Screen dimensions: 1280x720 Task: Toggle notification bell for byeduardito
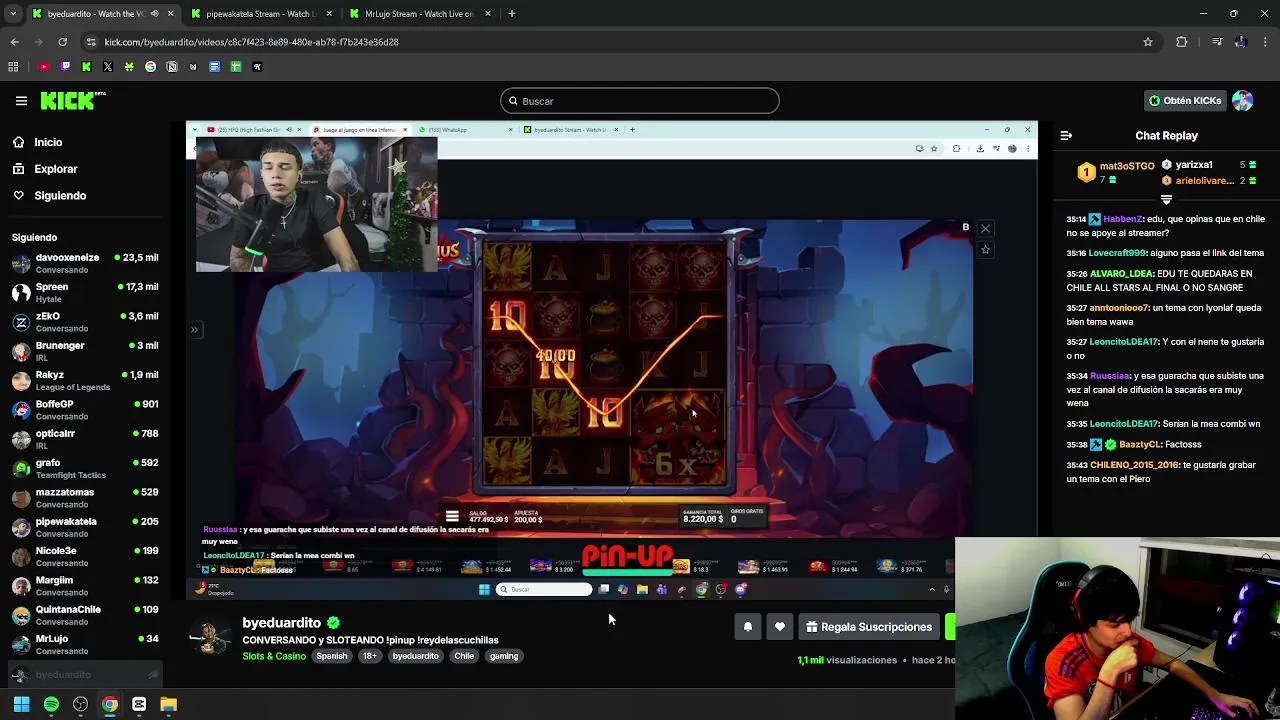click(x=747, y=627)
